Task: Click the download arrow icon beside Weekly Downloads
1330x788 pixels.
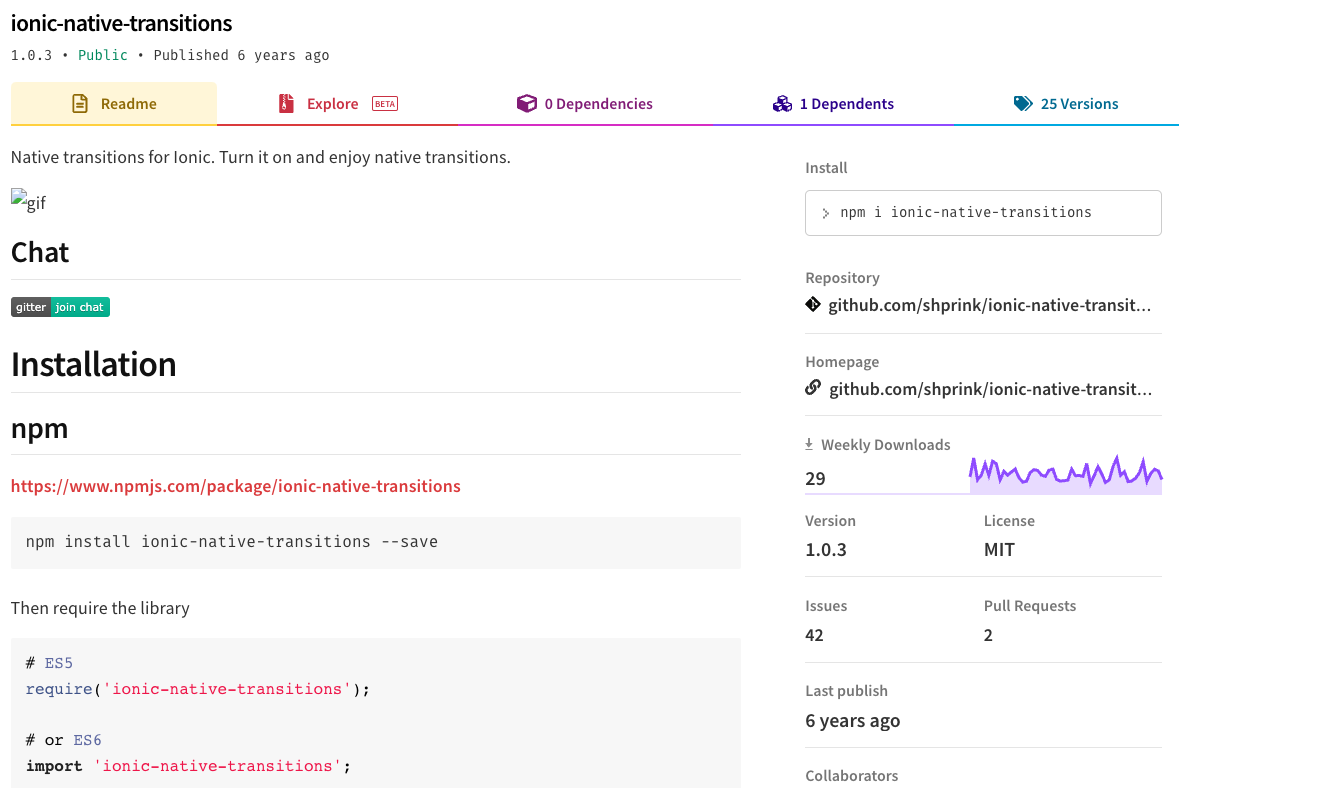Action: tap(808, 443)
